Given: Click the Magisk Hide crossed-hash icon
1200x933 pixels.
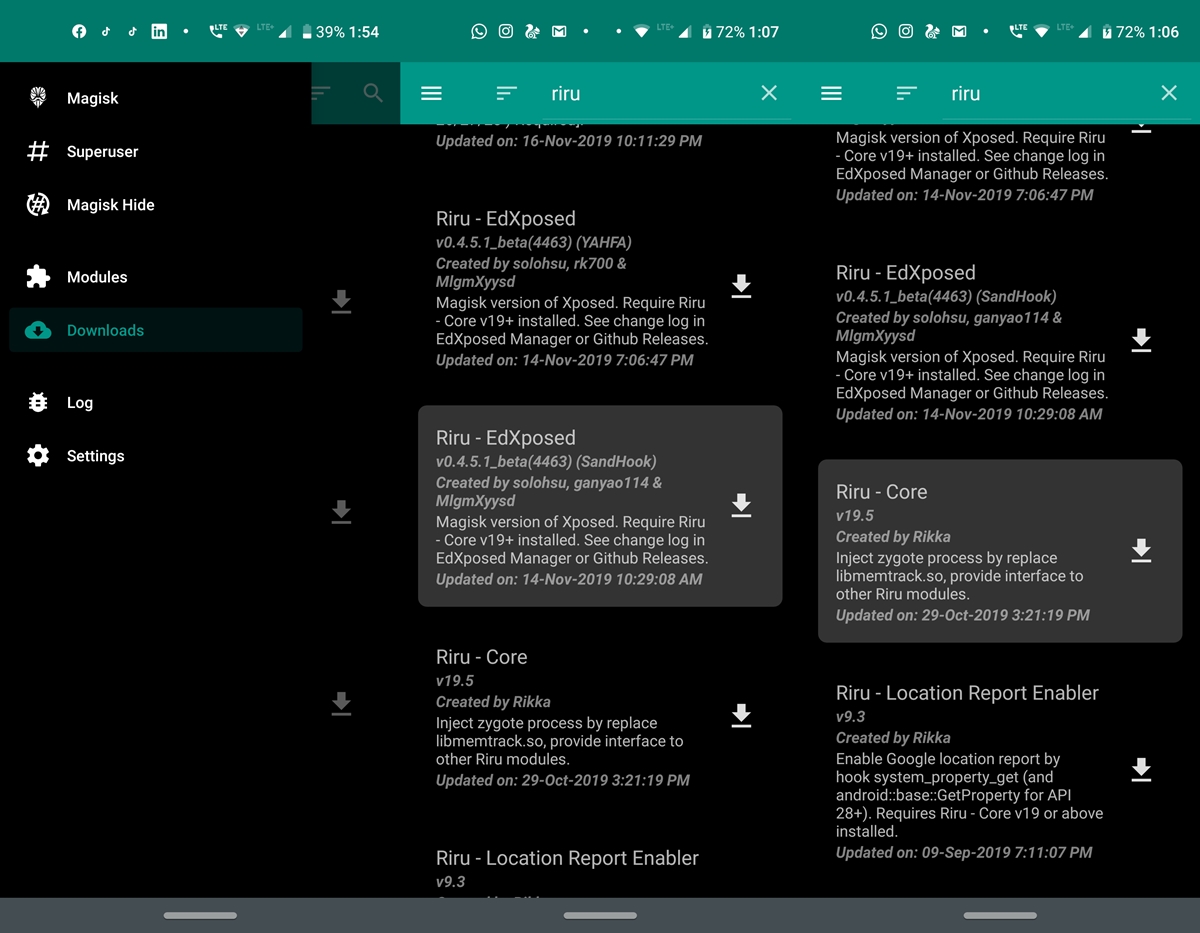Looking at the screenshot, I should pos(38,204).
